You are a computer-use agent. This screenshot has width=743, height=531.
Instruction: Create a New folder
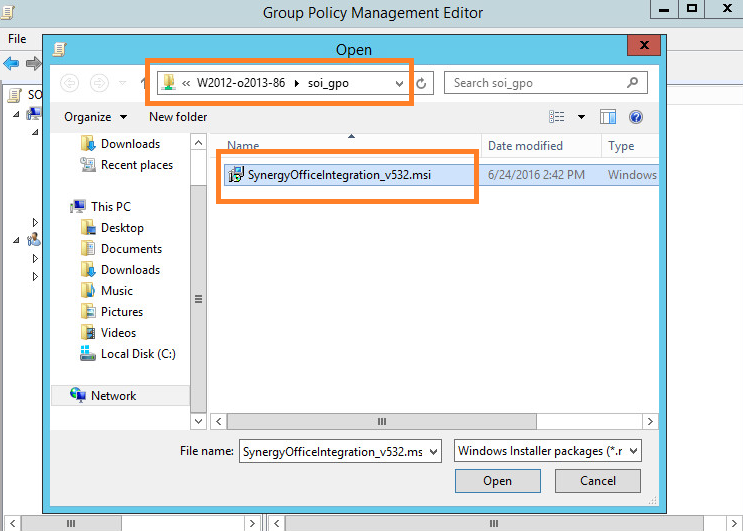(x=178, y=117)
